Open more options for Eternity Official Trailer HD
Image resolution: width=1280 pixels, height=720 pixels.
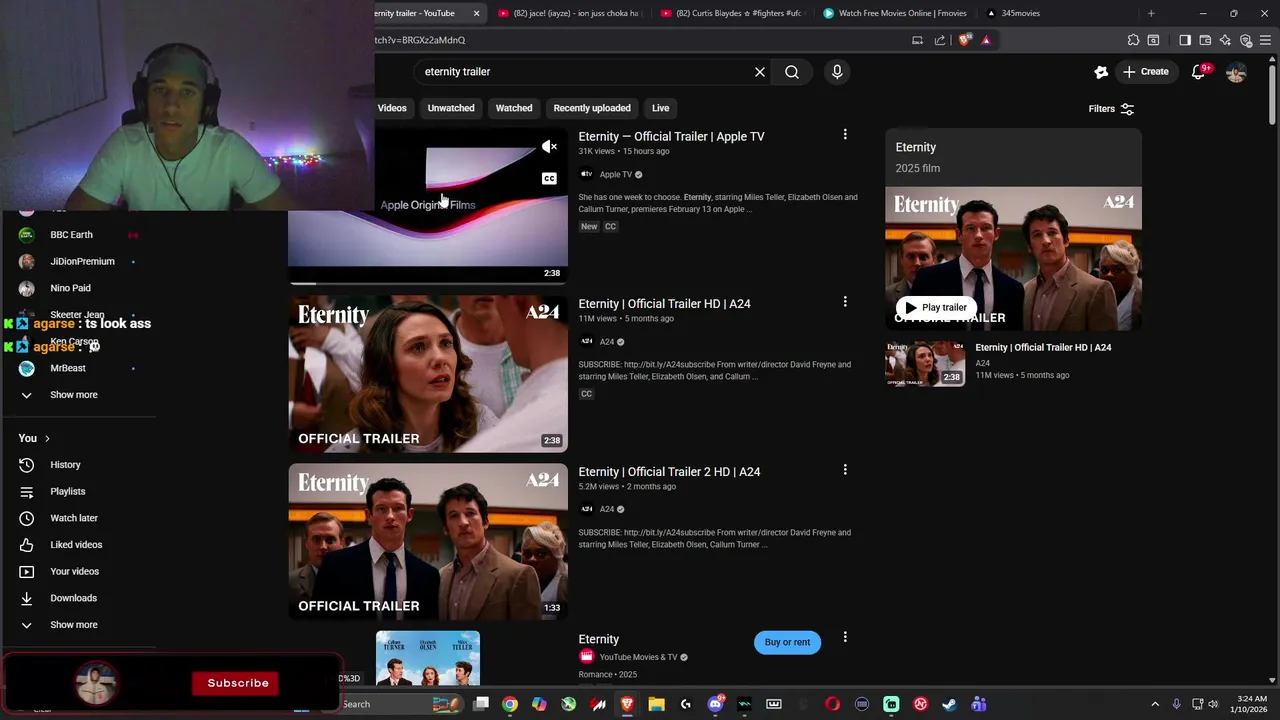(x=845, y=302)
